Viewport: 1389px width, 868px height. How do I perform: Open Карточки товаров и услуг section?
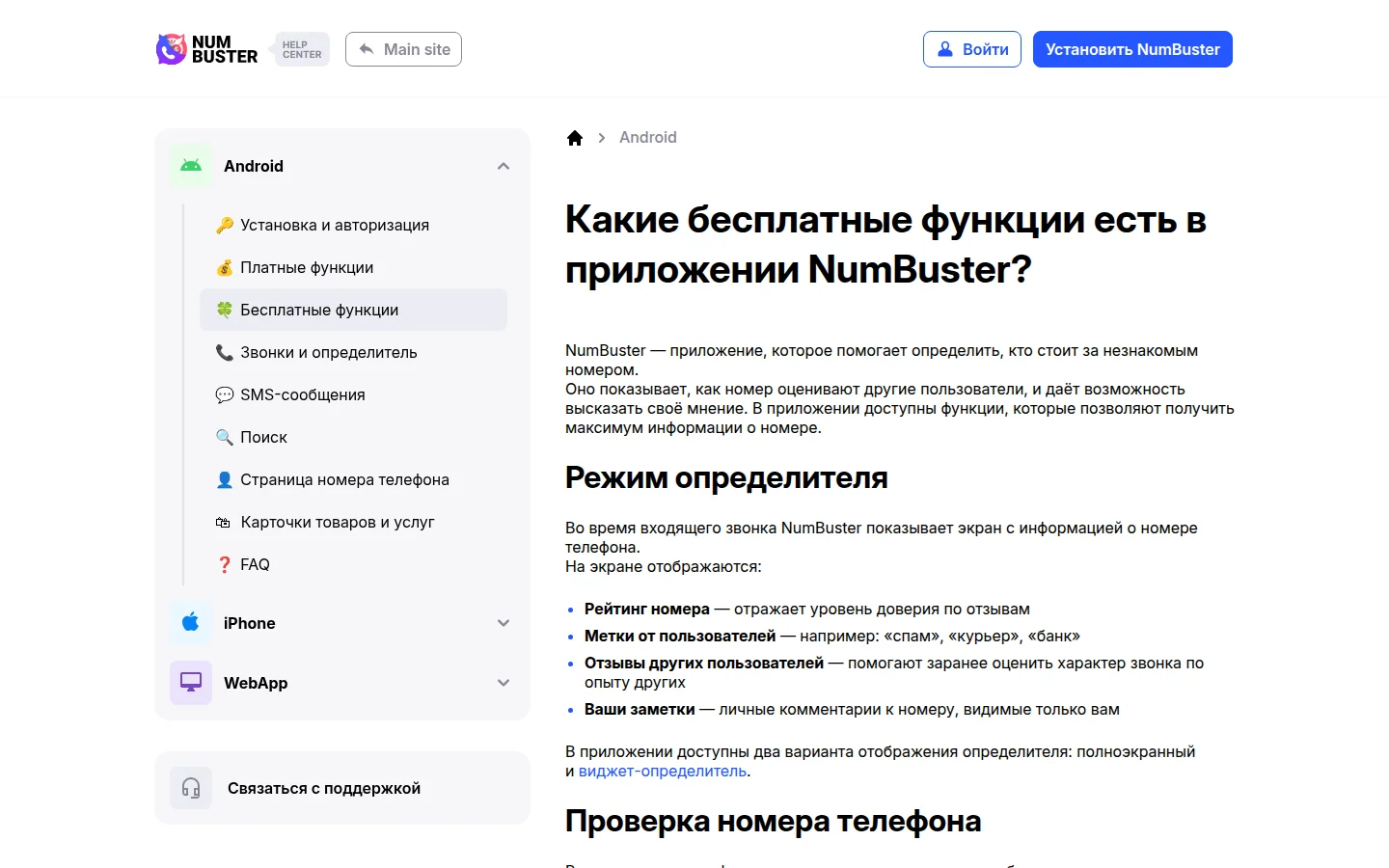(x=353, y=522)
